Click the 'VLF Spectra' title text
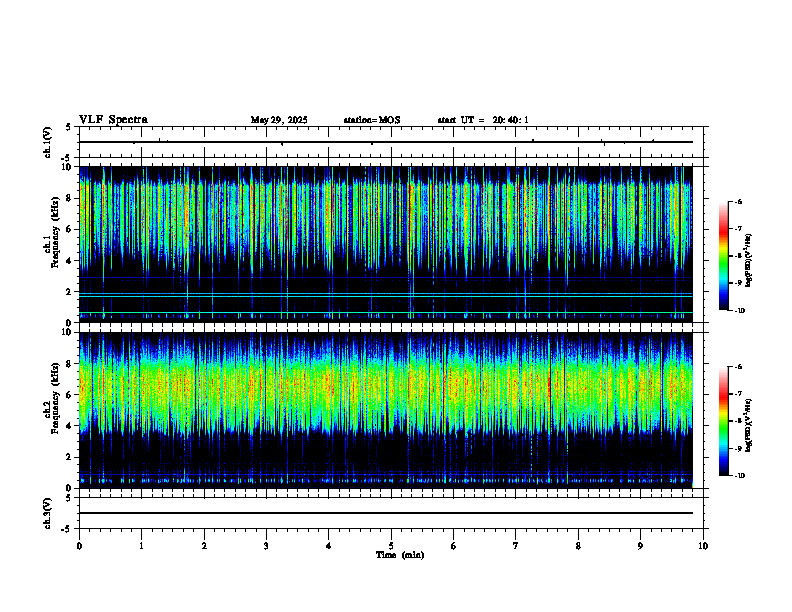This screenshot has height=612, width=792. point(113,120)
